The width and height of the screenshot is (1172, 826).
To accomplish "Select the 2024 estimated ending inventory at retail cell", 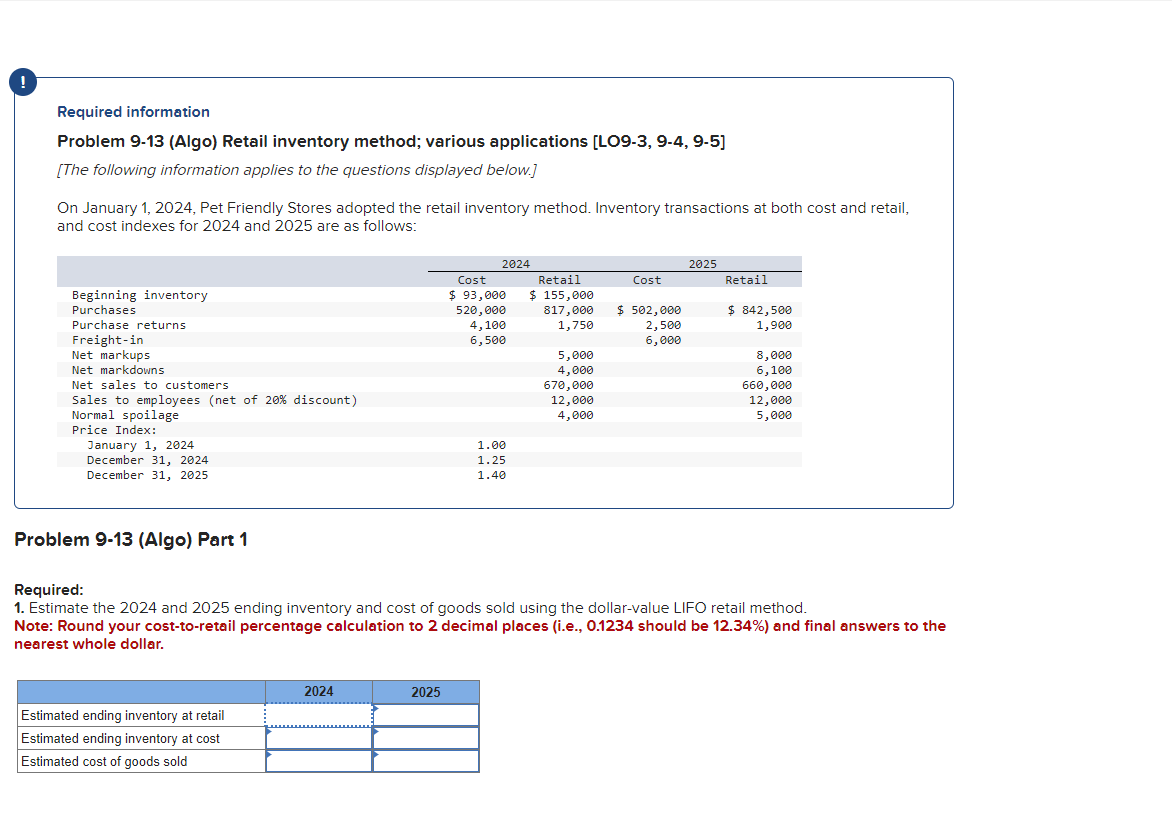I will [x=318, y=714].
